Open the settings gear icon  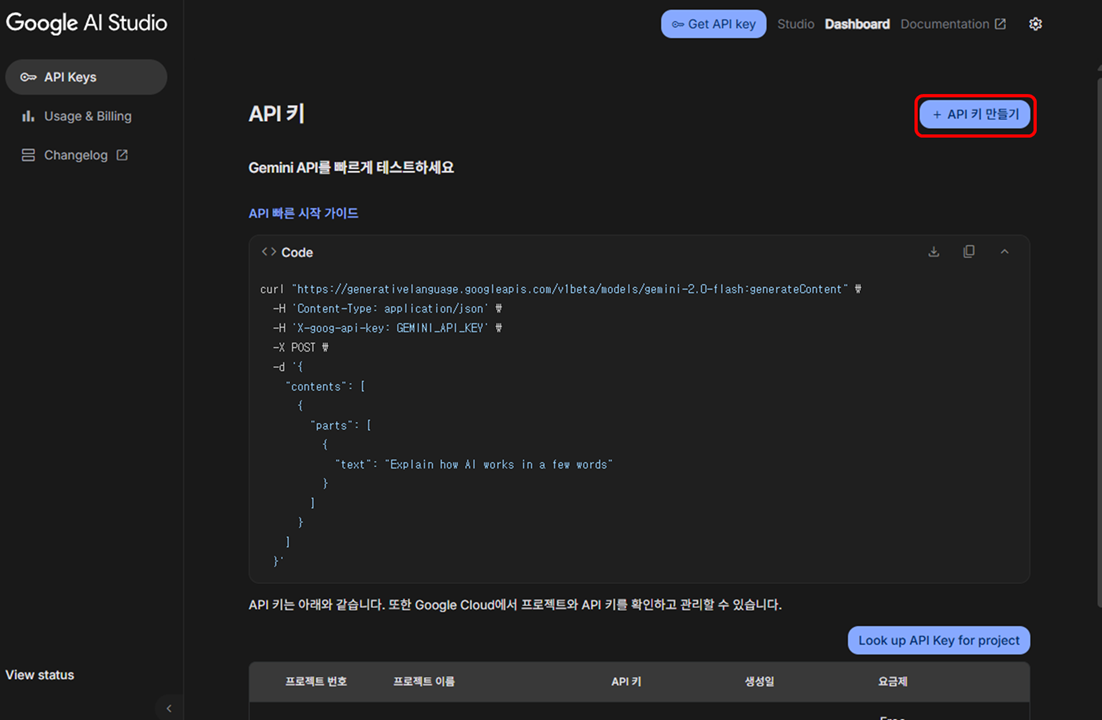[x=1035, y=24]
